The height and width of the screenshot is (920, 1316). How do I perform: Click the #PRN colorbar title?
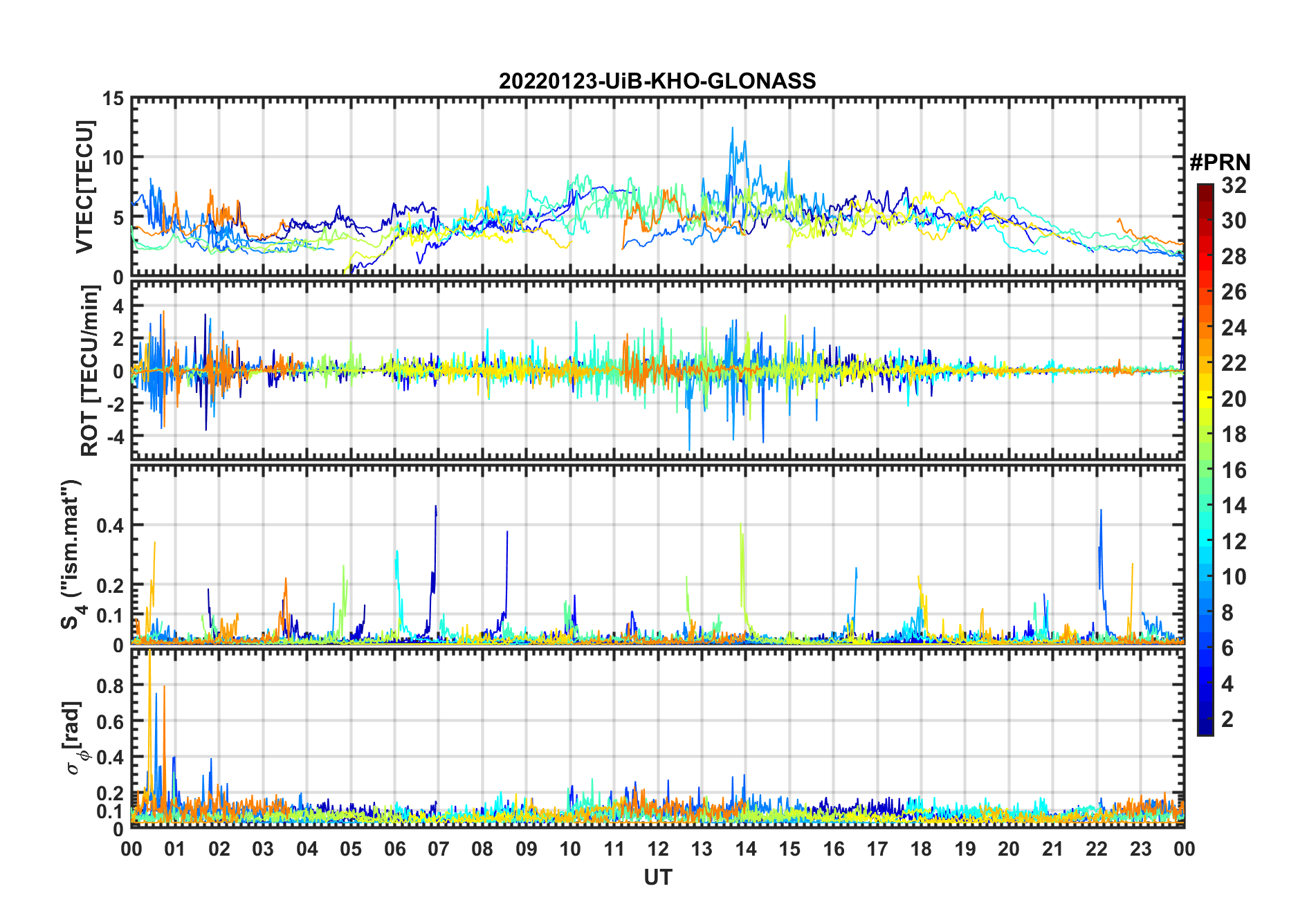point(1220,163)
